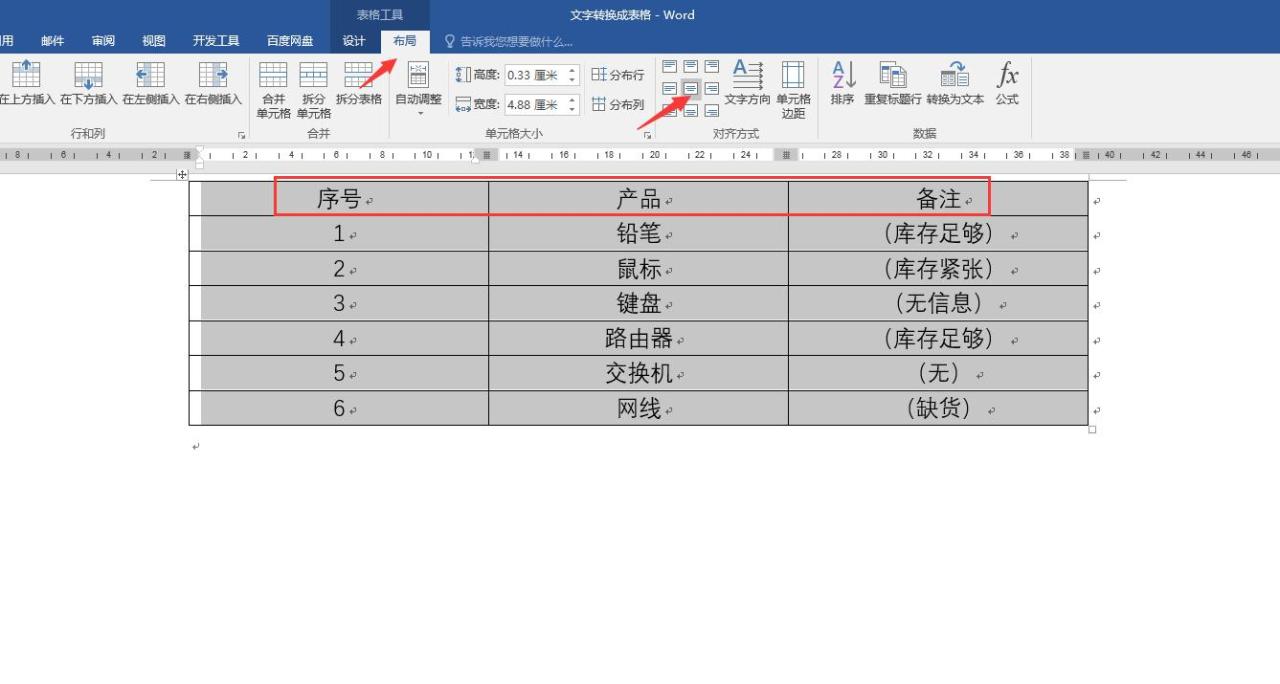Insert a row below (在下方插入)

click(89, 83)
